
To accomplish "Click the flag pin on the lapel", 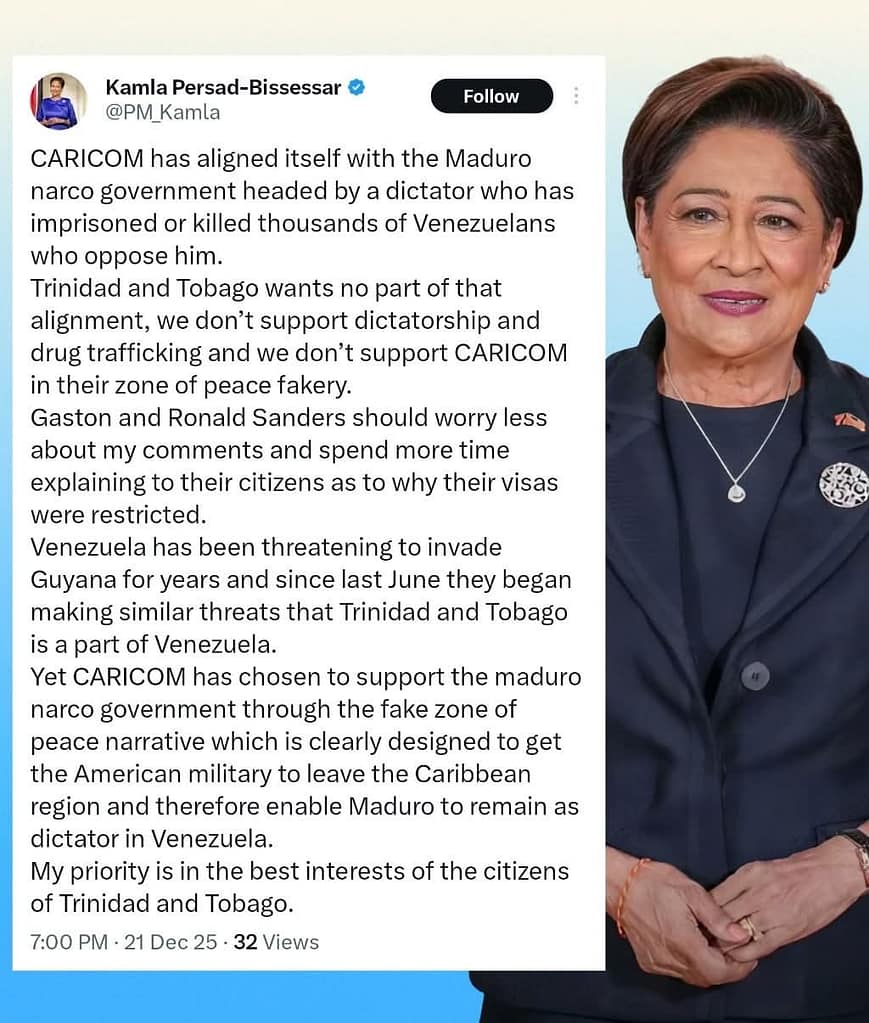I will pyautogui.click(x=851, y=421).
